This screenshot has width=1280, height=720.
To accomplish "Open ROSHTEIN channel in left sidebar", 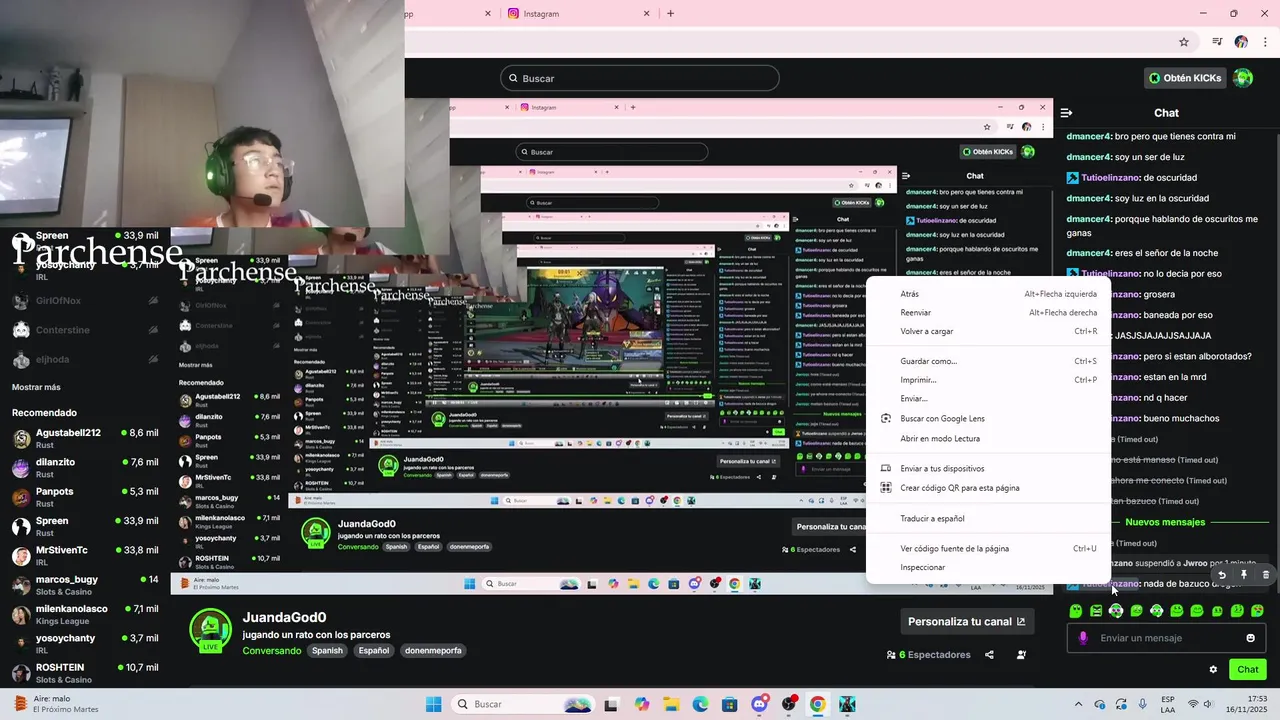I will [85, 673].
